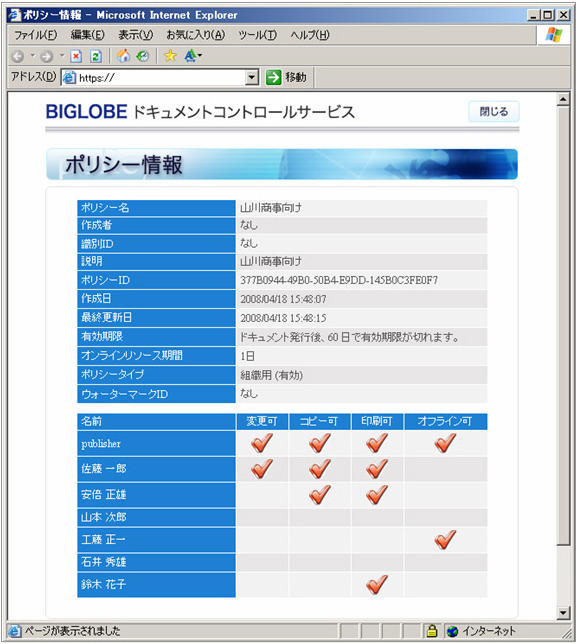
Task: Click the Back navigation arrow
Action: pos(18,56)
